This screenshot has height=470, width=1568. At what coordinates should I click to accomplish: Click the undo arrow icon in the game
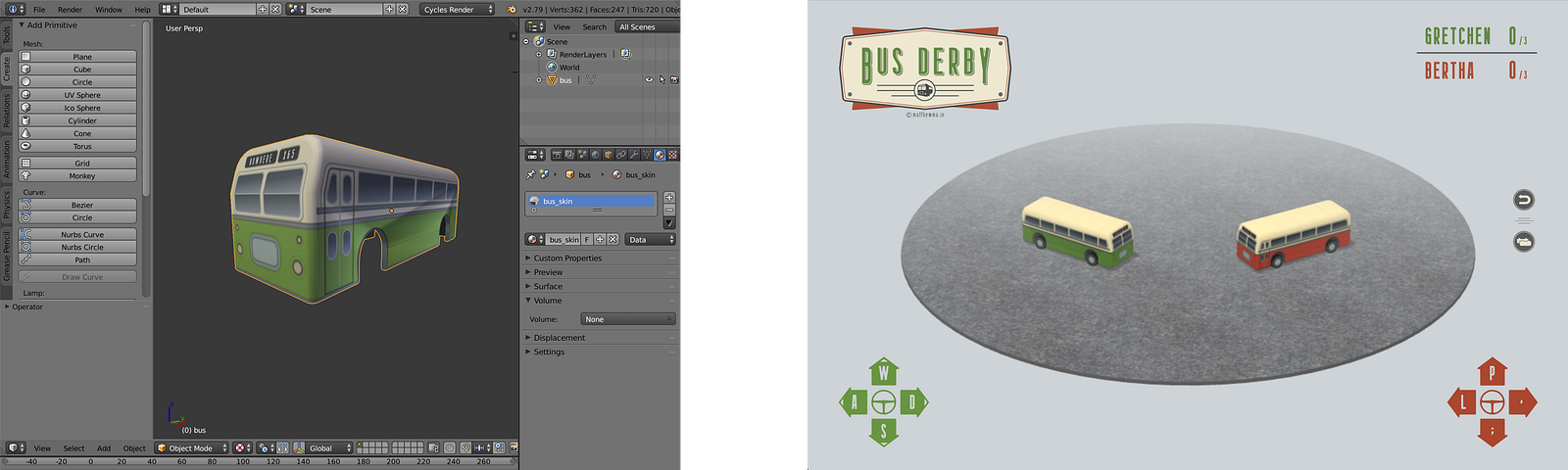point(1524,200)
